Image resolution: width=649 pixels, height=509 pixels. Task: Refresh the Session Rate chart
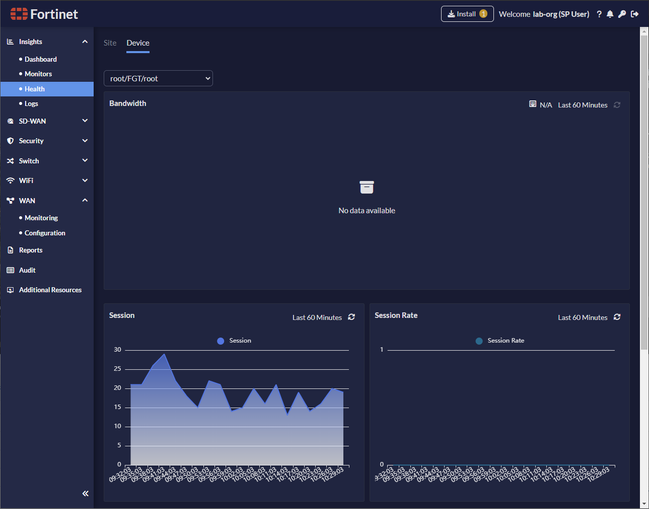click(x=617, y=317)
